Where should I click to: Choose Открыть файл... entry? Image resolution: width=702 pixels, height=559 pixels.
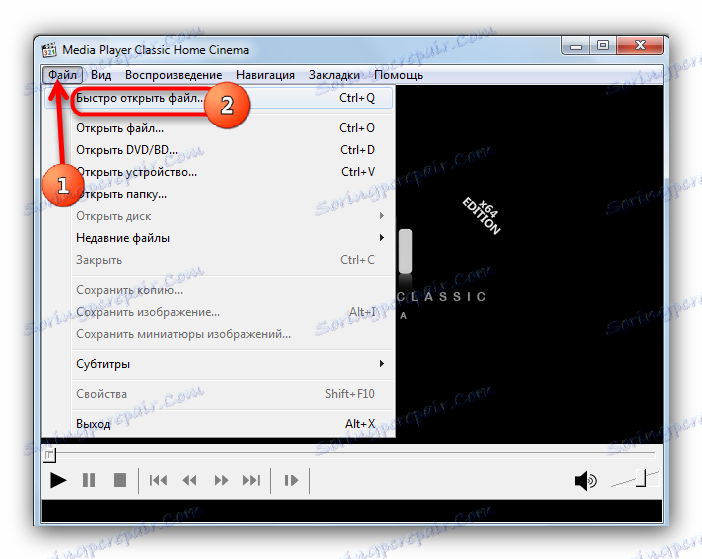[218, 128]
